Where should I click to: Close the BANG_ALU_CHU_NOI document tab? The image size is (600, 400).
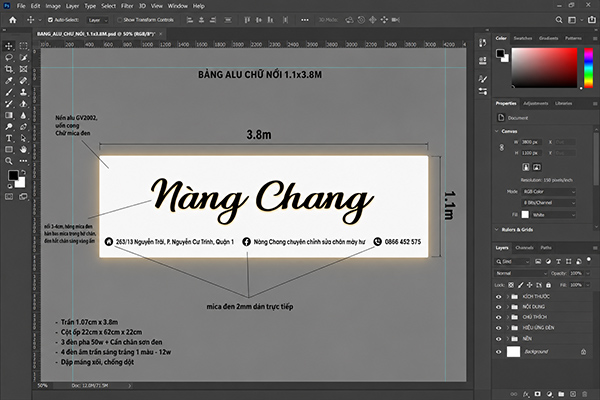(161, 34)
